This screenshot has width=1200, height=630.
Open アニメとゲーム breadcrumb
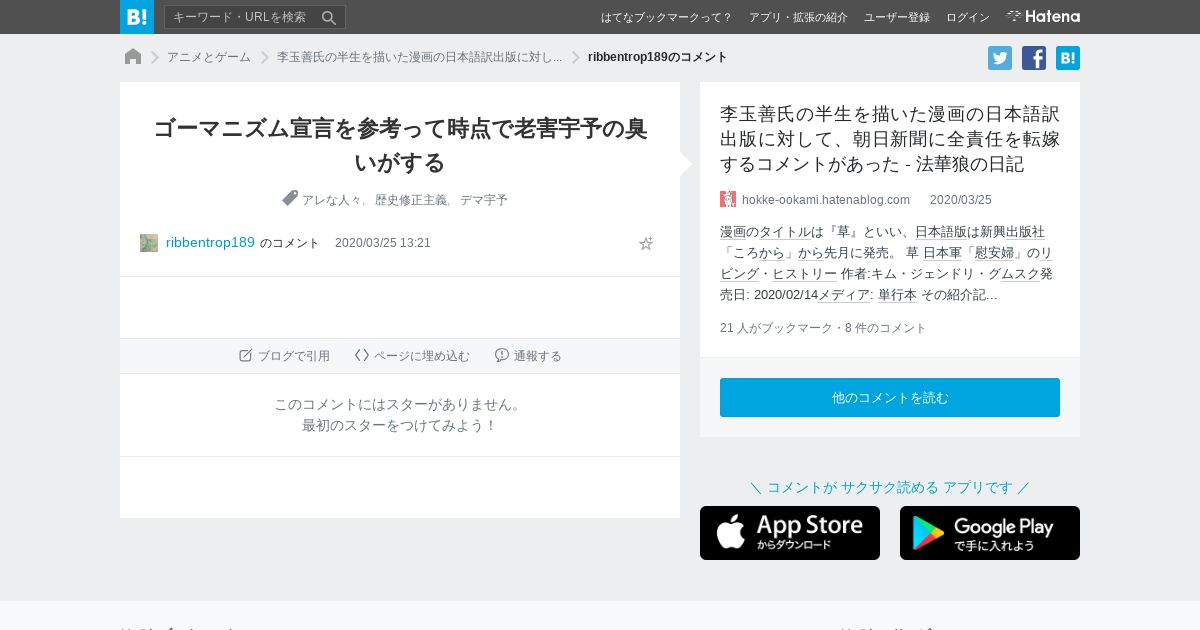[209, 57]
